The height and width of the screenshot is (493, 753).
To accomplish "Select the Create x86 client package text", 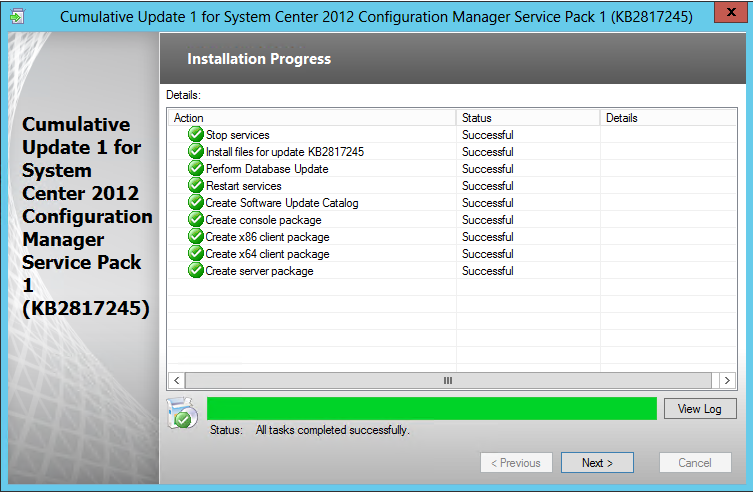I will coord(267,237).
